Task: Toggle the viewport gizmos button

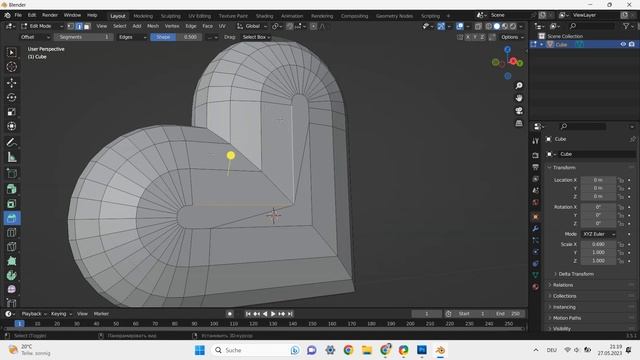Action: [441, 26]
